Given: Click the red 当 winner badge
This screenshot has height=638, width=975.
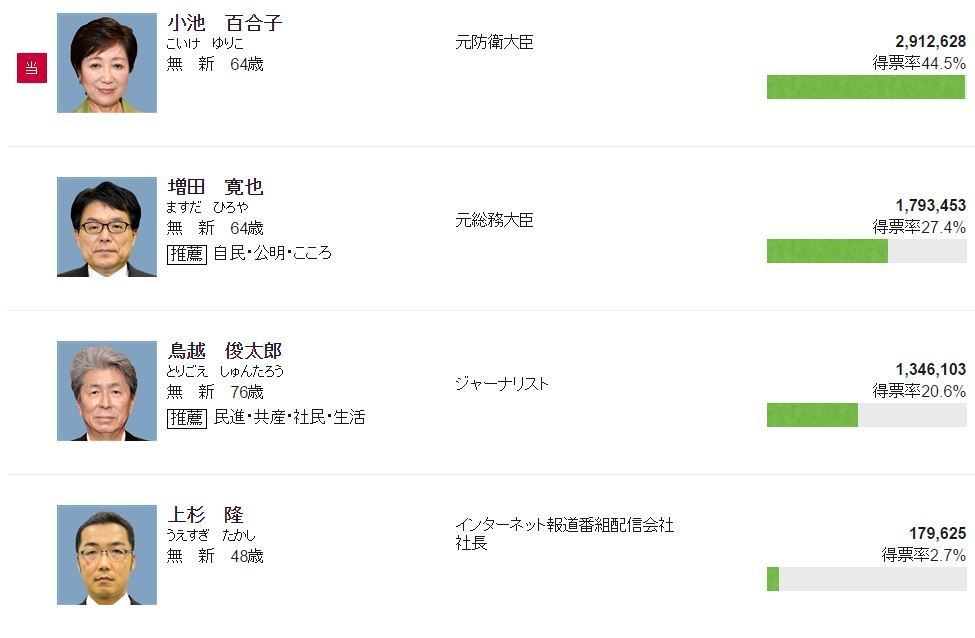Looking at the screenshot, I should pos(32,68).
